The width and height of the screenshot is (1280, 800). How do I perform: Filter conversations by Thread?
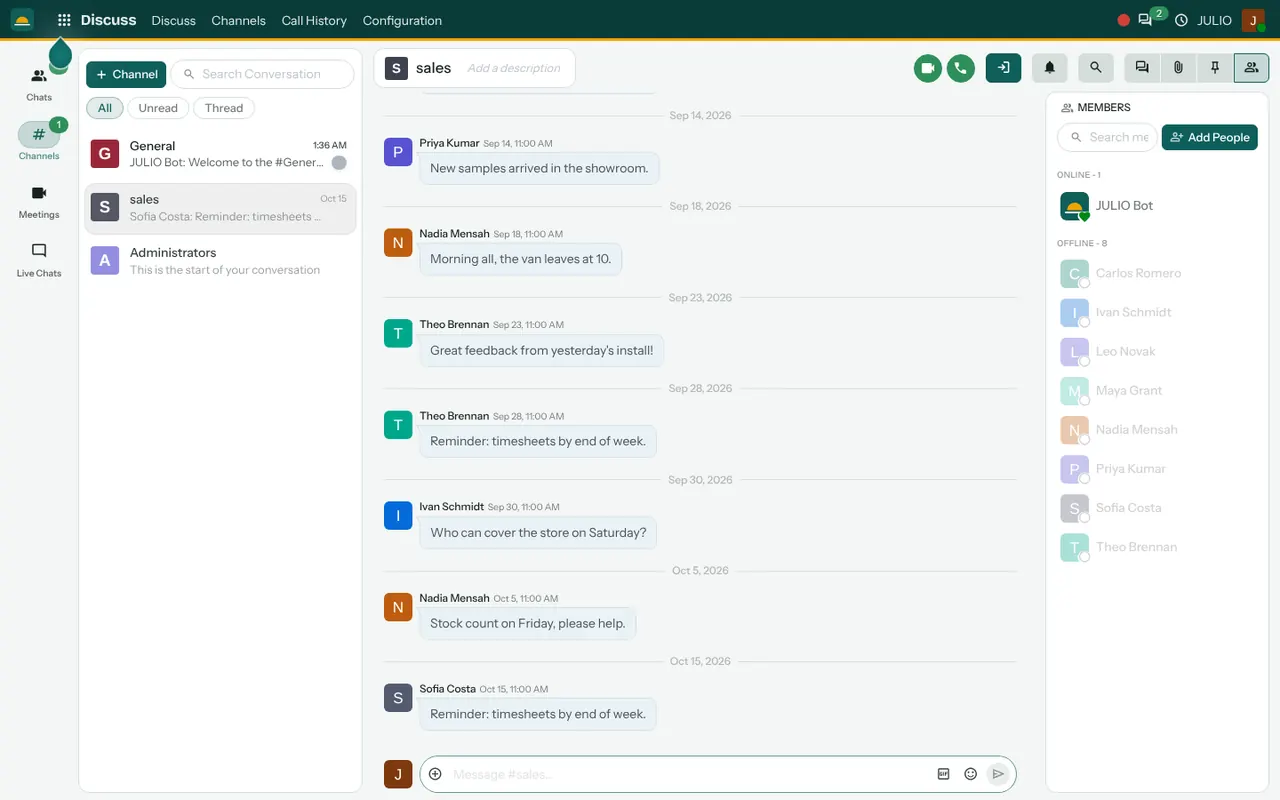pyautogui.click(x=224, y=108)
